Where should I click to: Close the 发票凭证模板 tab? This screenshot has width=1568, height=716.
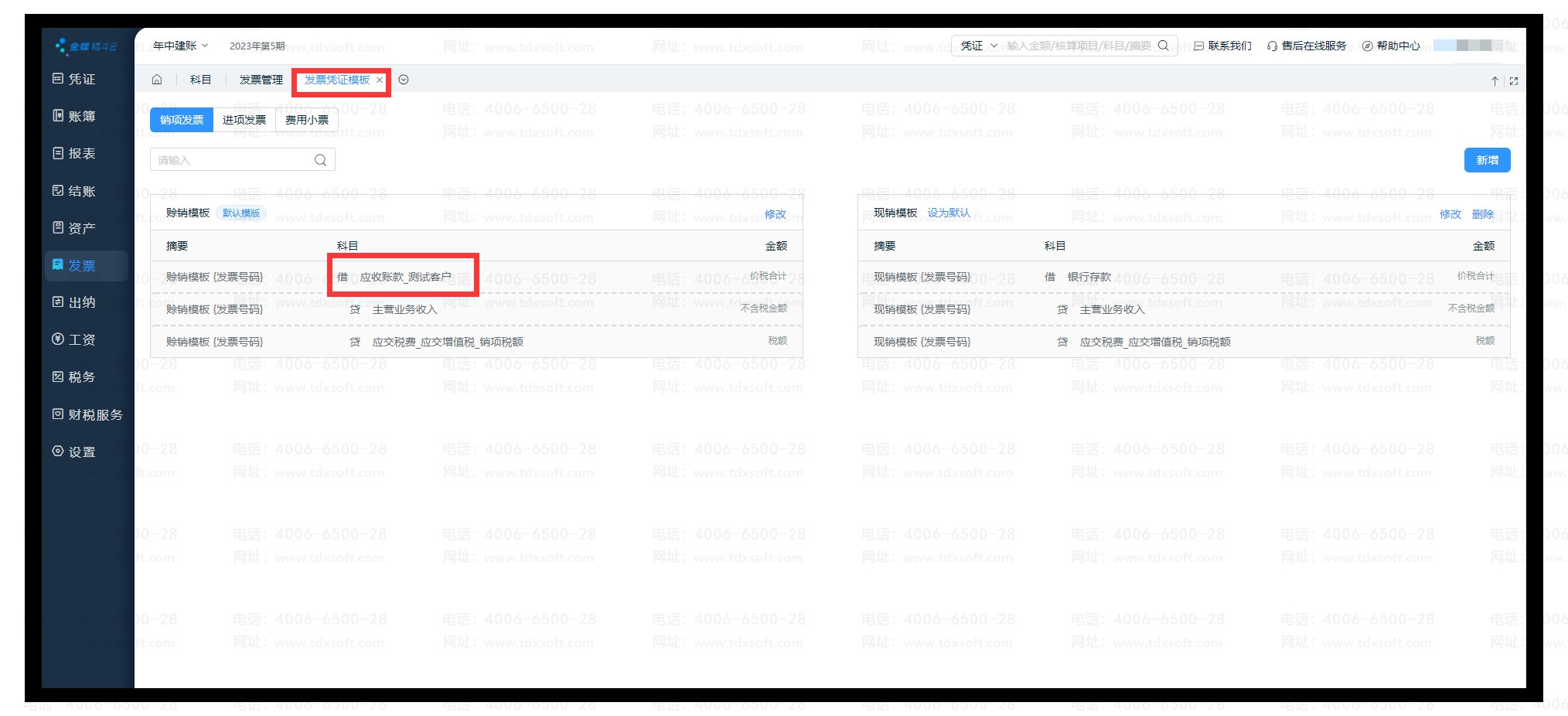pyautogui.click(x=380, y=80)
